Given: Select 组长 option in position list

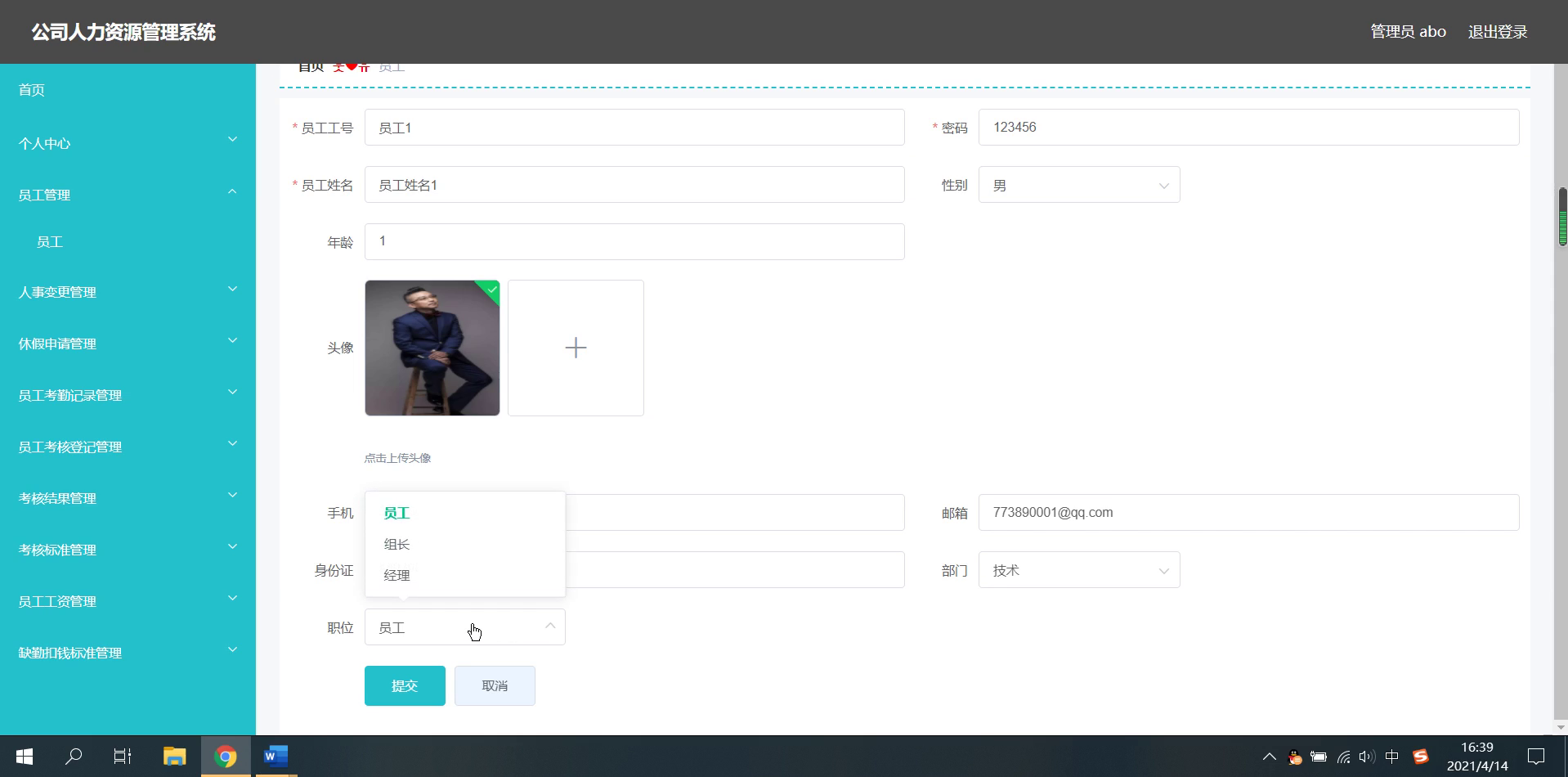Looking at the screenshot, I should tap(464, 544).
